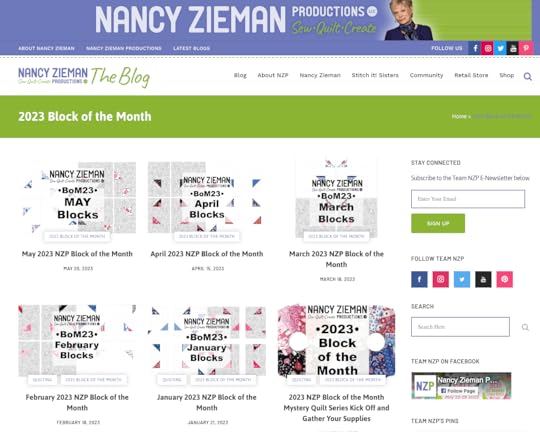This screenshot has height=432, width=540.
Task: Open the Community menu item
Action: pos(426,75)
